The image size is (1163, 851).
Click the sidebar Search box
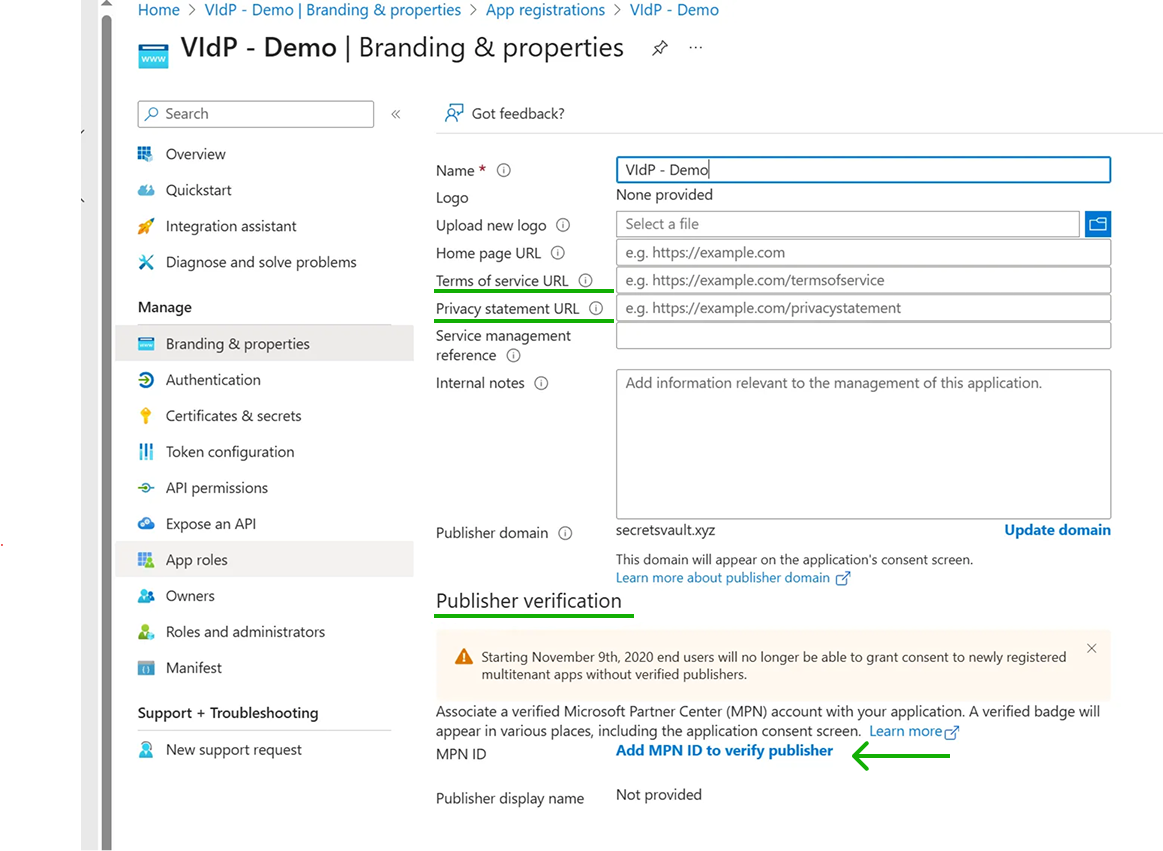(x=256, y=114)
